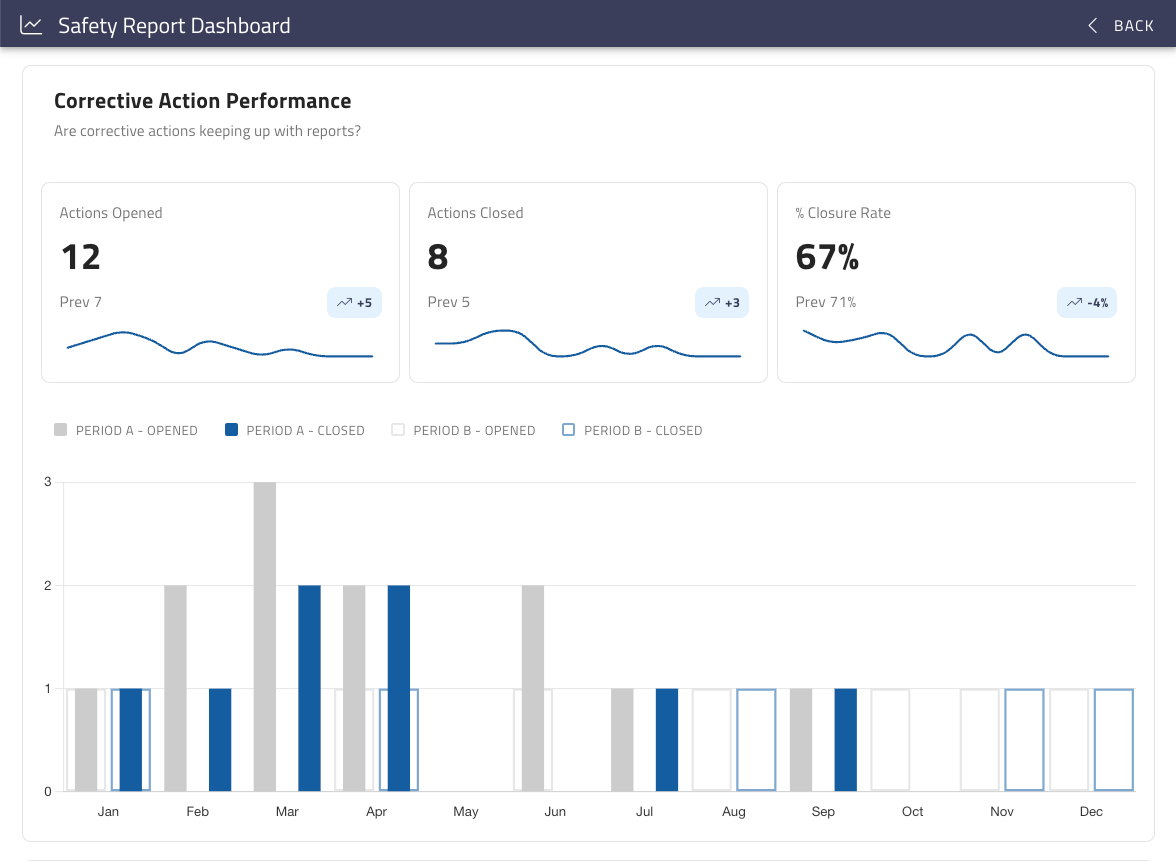Click the 'May' axis label
This screenshot has width=1176, height=861.
click(x=466, y=812)
